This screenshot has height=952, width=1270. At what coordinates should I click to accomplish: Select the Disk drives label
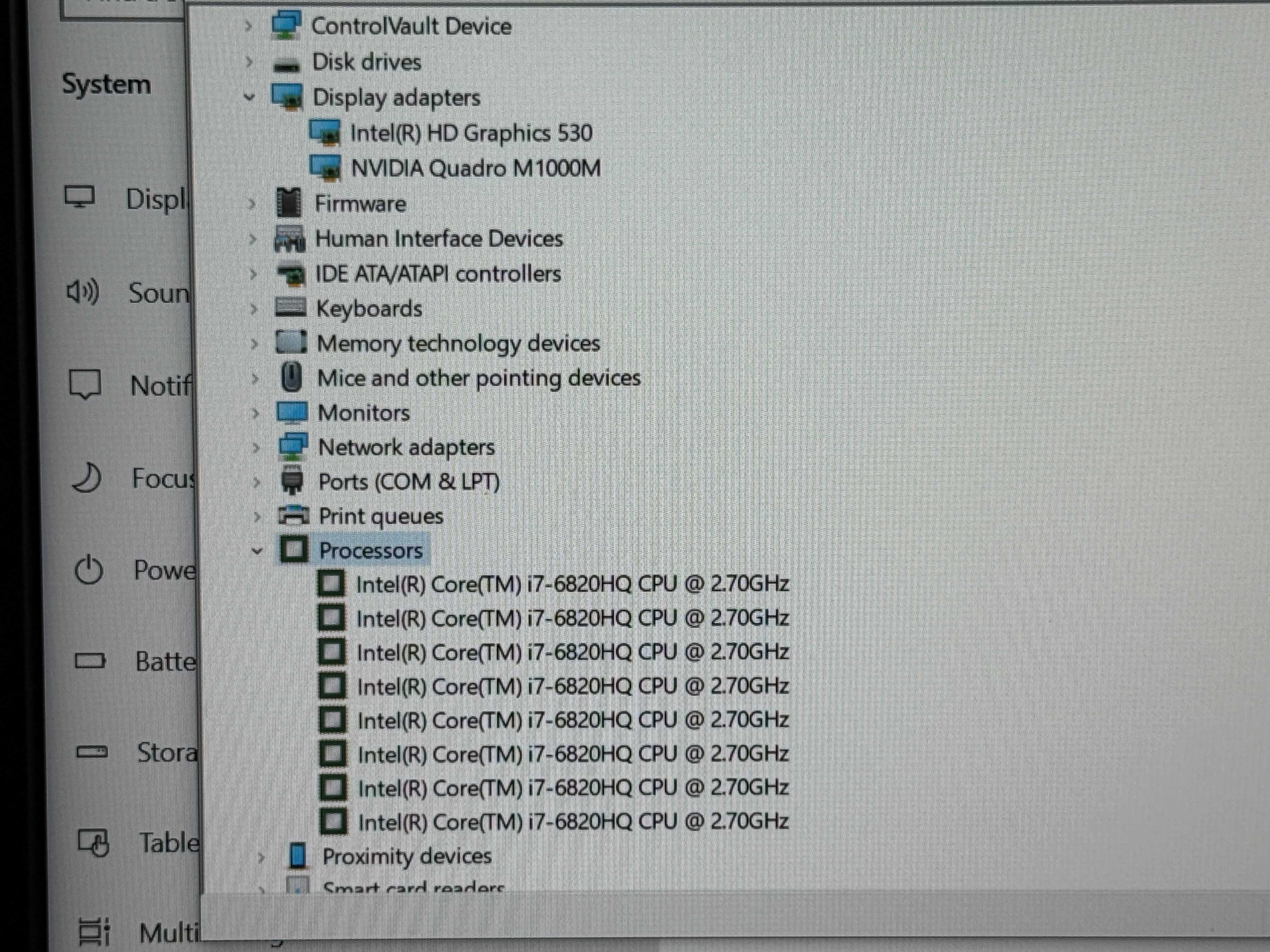(x=366, y=61)
